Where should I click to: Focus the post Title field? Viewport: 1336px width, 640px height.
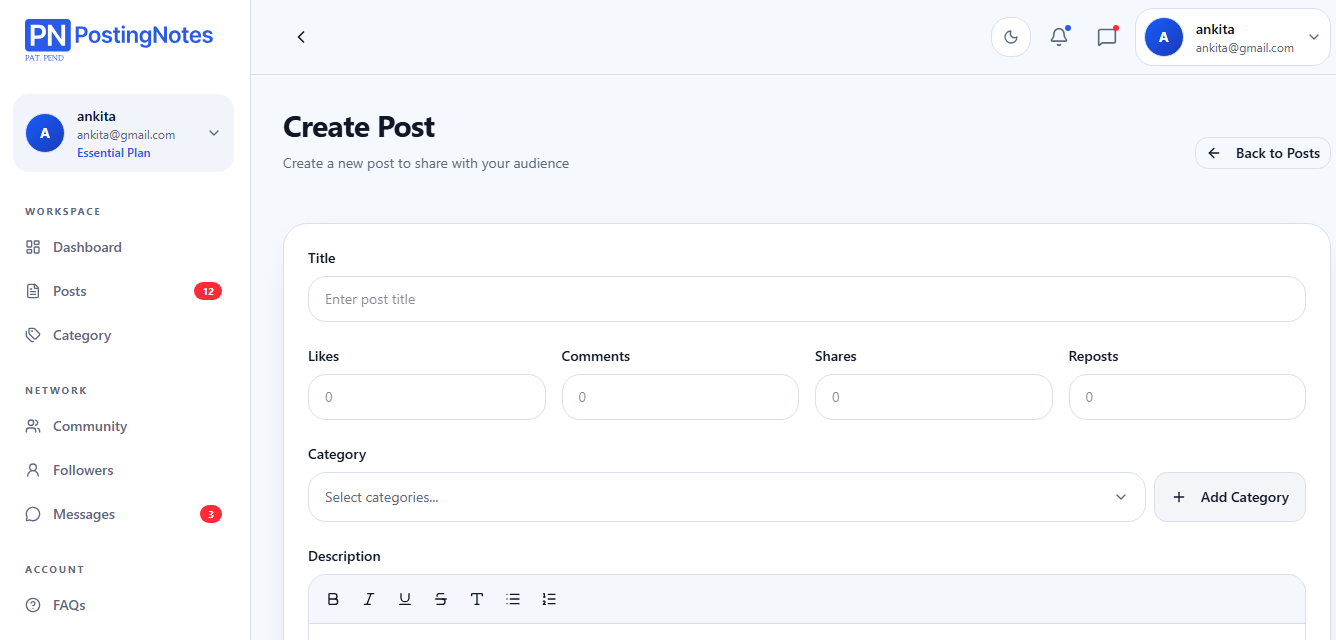tap(806, 299)
